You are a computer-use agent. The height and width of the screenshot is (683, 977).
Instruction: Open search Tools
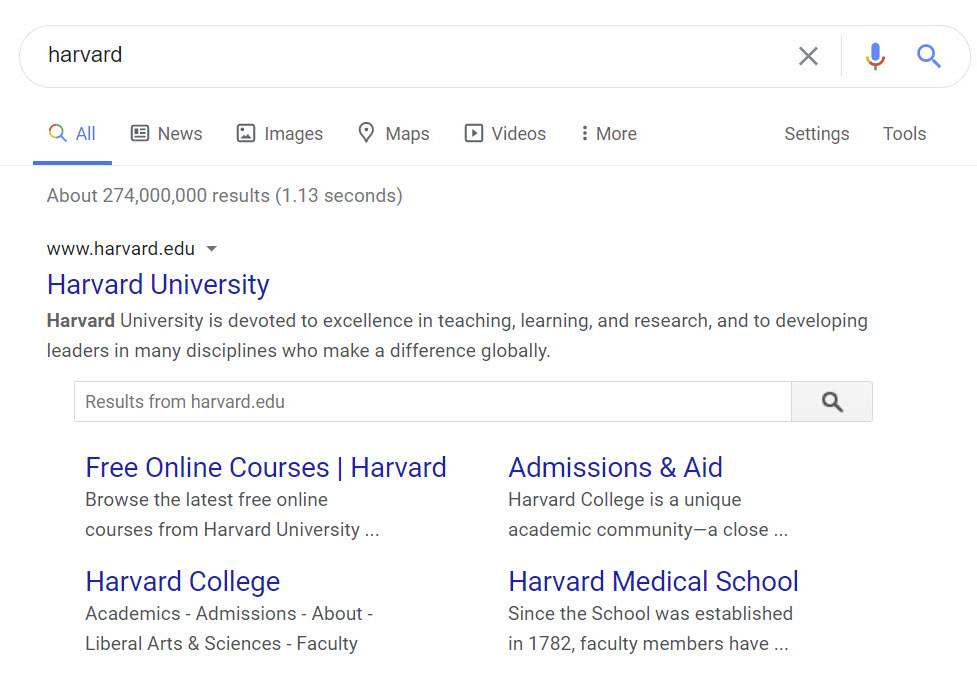(904, 134)
